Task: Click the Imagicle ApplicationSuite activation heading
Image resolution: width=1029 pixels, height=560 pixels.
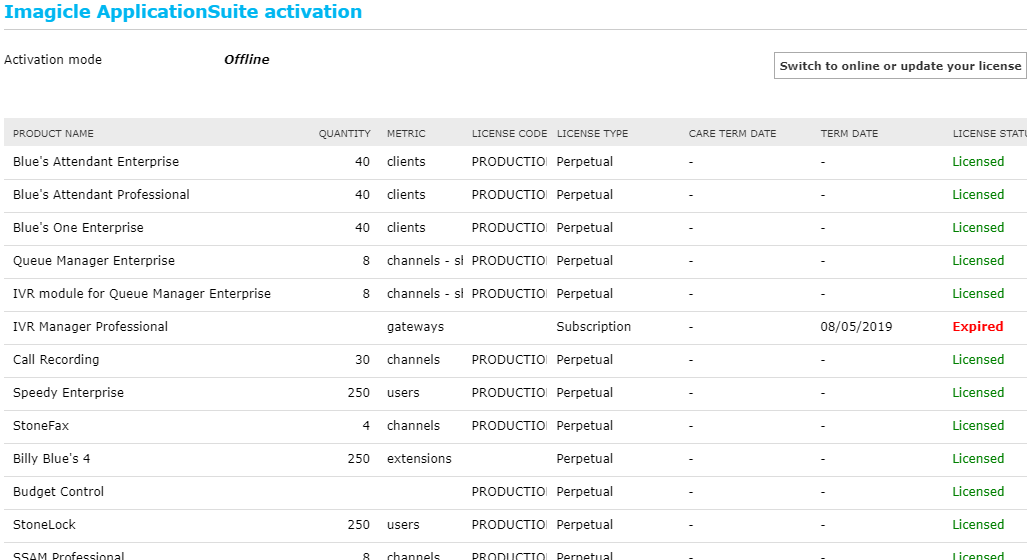Action: pos(183,13)
